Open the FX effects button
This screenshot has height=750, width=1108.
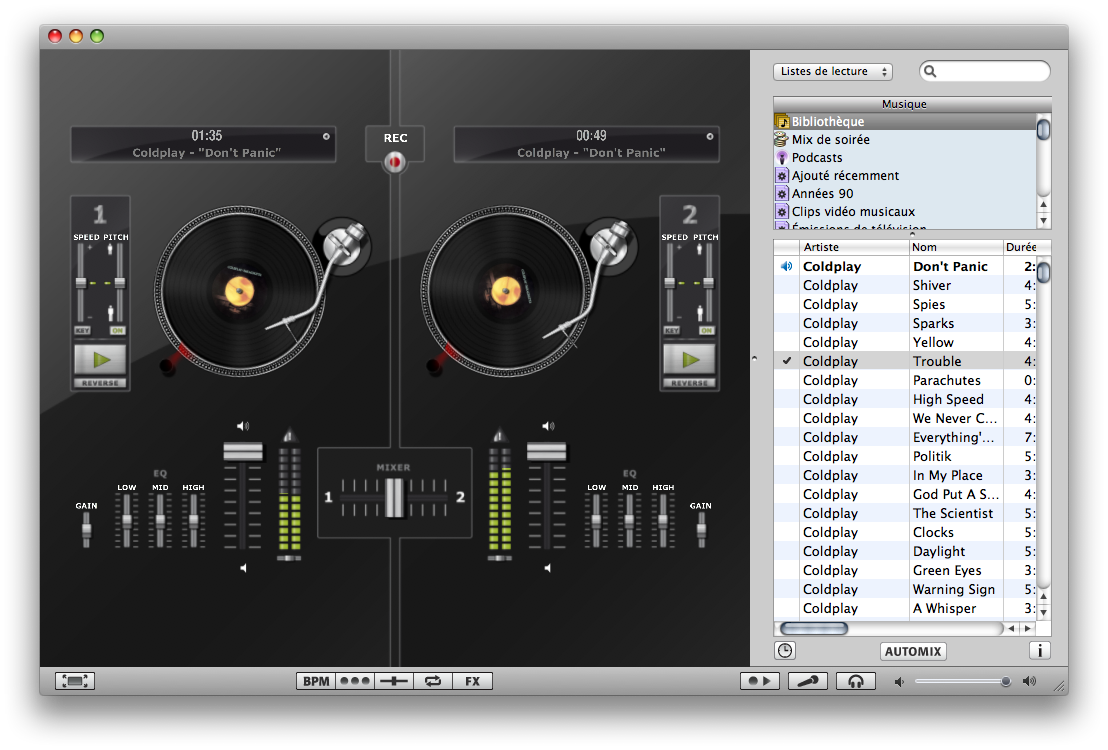(x=472, y=681)
